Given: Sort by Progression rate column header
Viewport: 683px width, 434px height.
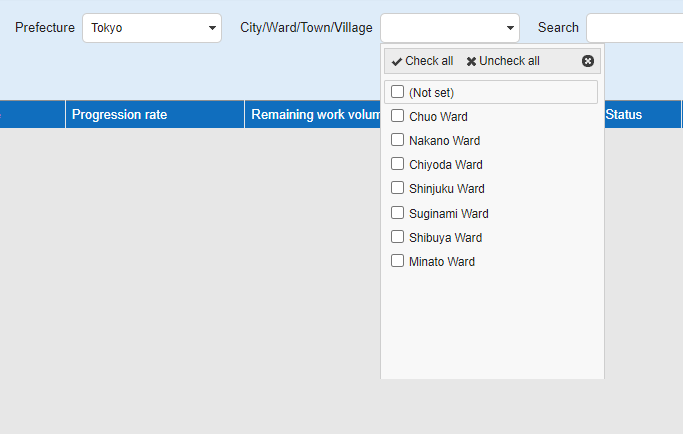Looking at the screenshot, I should (x=155, y=114).
